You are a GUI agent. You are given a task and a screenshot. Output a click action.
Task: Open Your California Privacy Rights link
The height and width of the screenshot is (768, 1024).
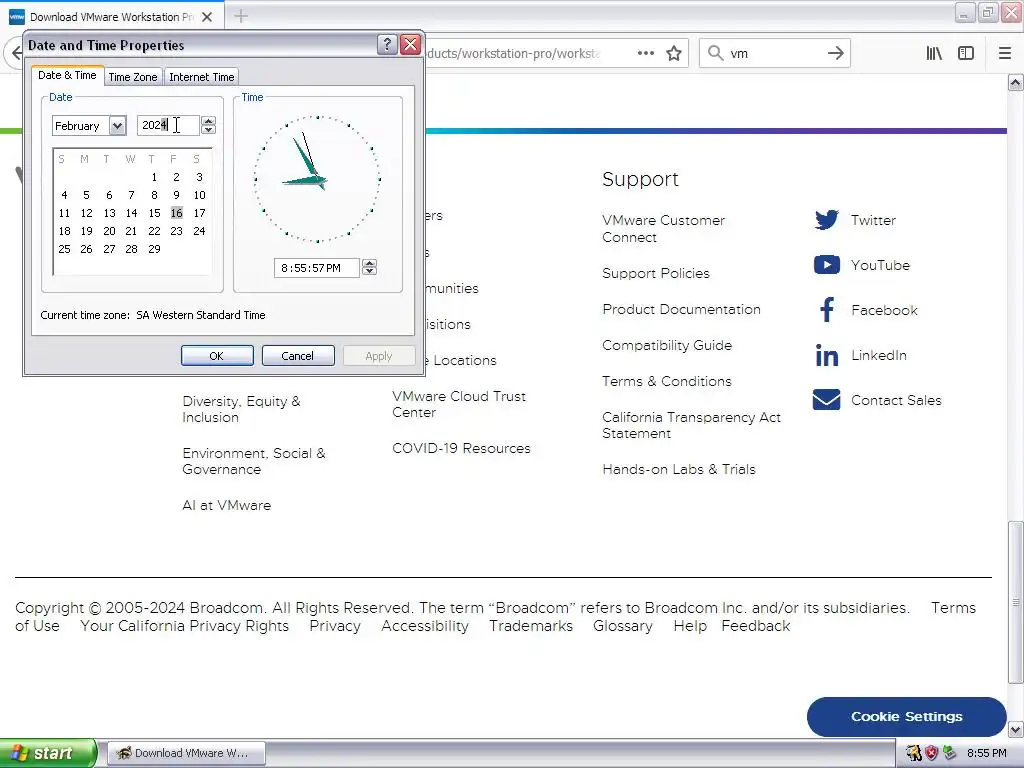pyautogui.click(x=184, y=626)
